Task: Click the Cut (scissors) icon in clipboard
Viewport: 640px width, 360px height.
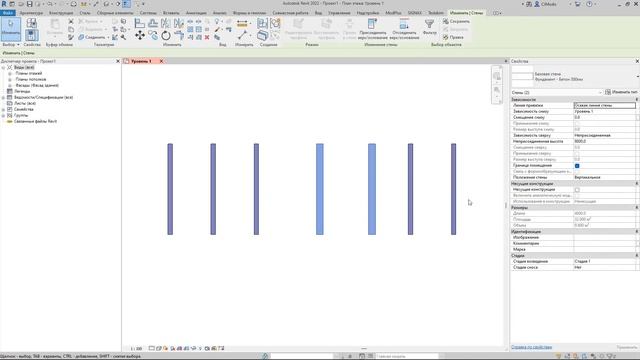Action: 71,21
